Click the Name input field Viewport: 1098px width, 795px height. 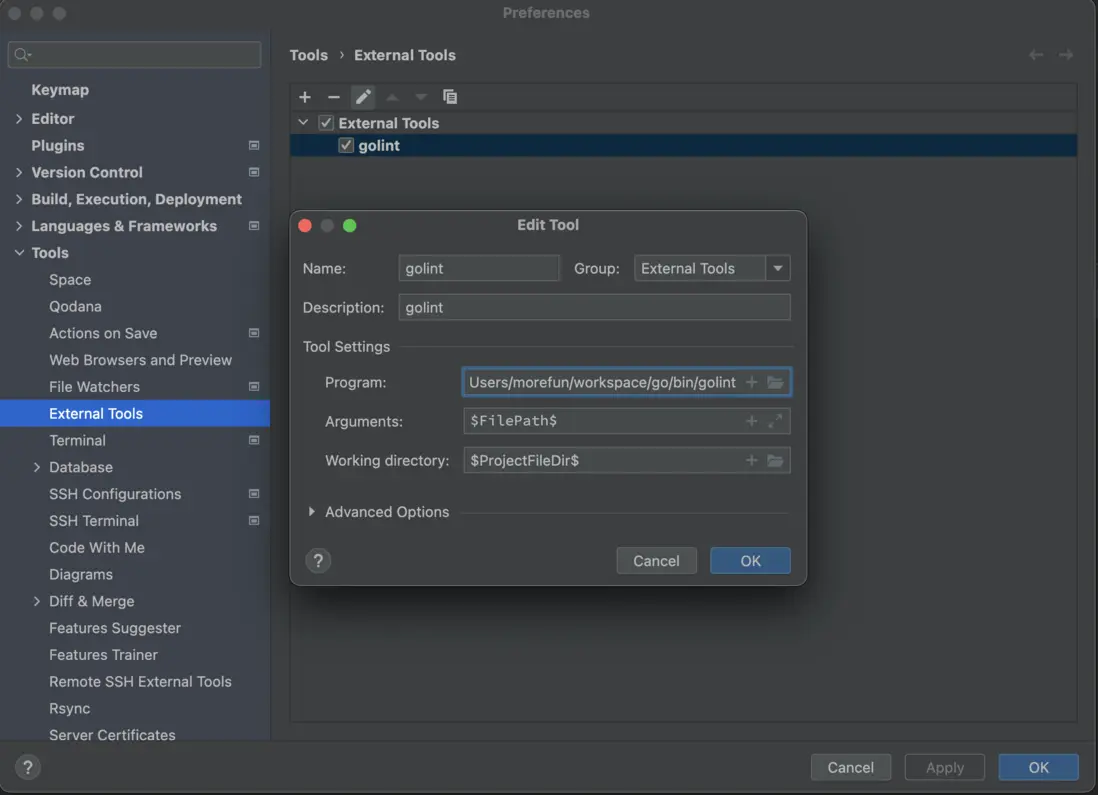pos(479,268)
